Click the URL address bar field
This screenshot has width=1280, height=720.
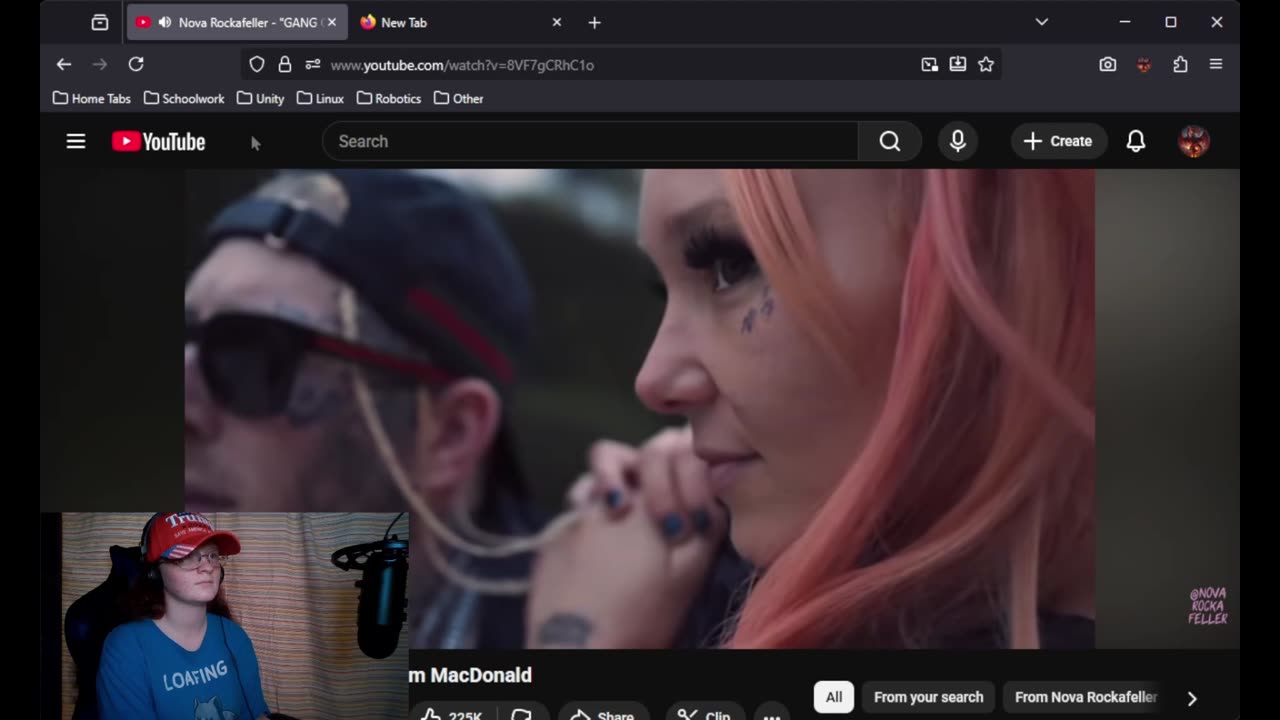click(x=620, y=64)
